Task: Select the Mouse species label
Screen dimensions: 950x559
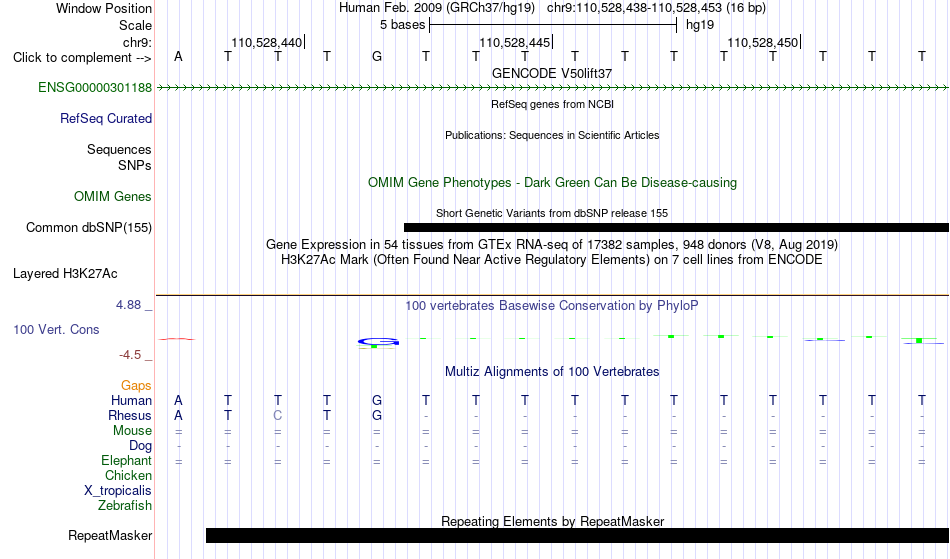Action: [x=132, y=431]
